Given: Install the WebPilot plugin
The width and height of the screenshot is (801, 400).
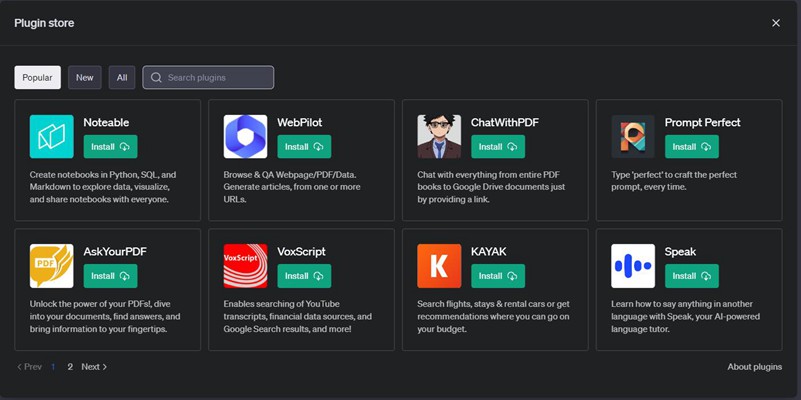Looking at the screenshot, I should click(x=304, y=147).
